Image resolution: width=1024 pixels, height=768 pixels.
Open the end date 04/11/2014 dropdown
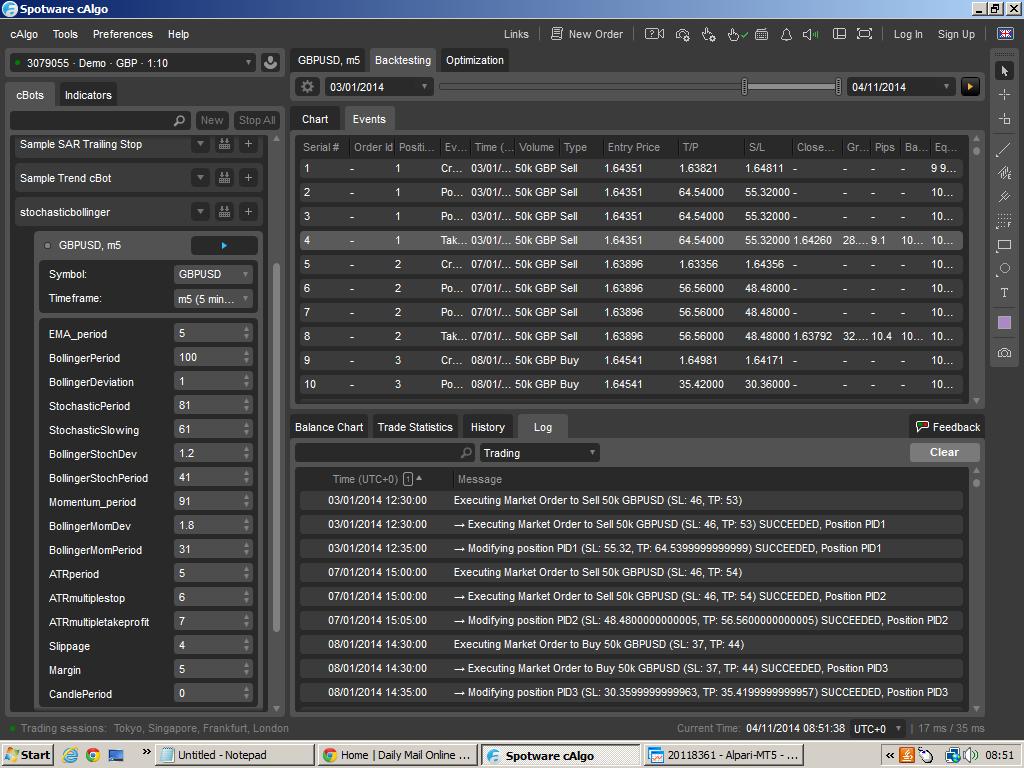pos(901,87)
